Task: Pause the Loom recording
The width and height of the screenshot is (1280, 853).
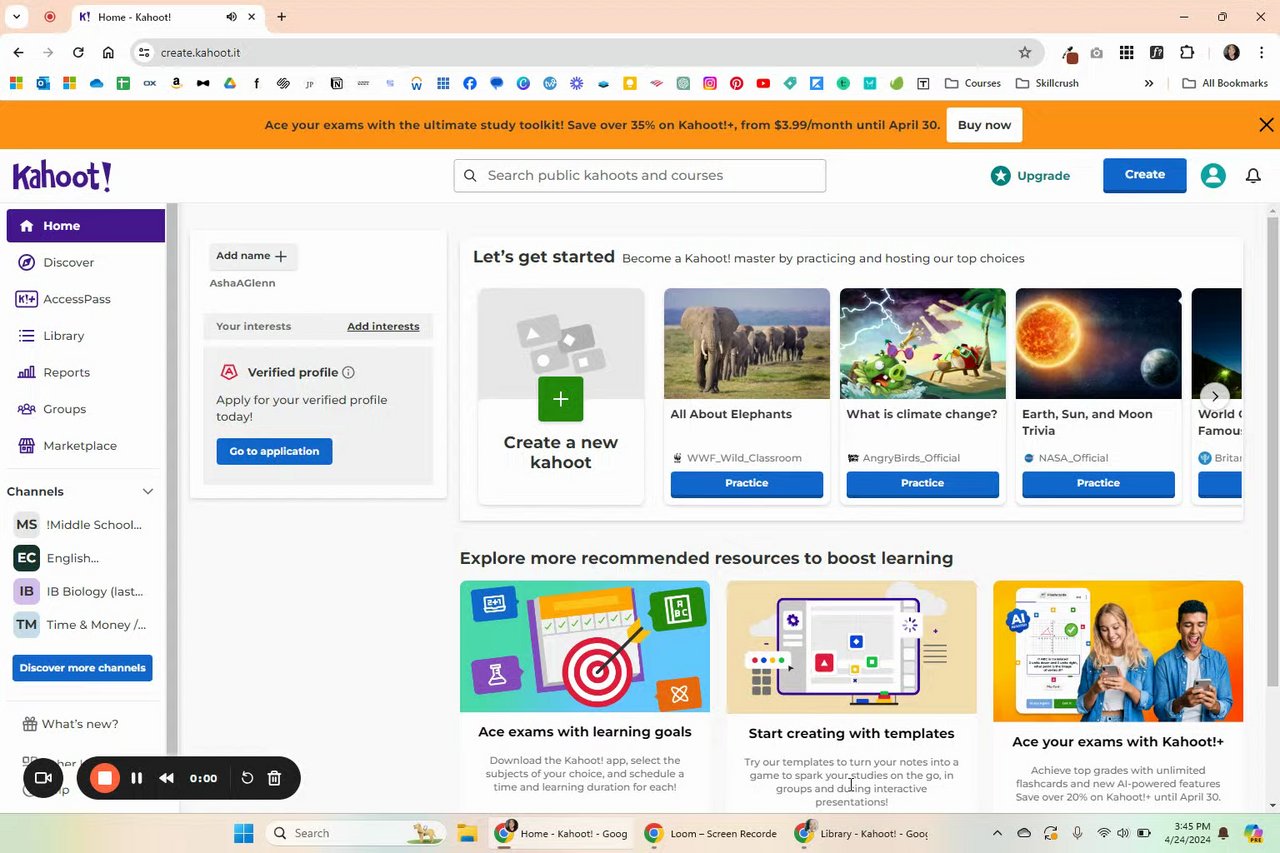Action: click(x=137, y=778)
